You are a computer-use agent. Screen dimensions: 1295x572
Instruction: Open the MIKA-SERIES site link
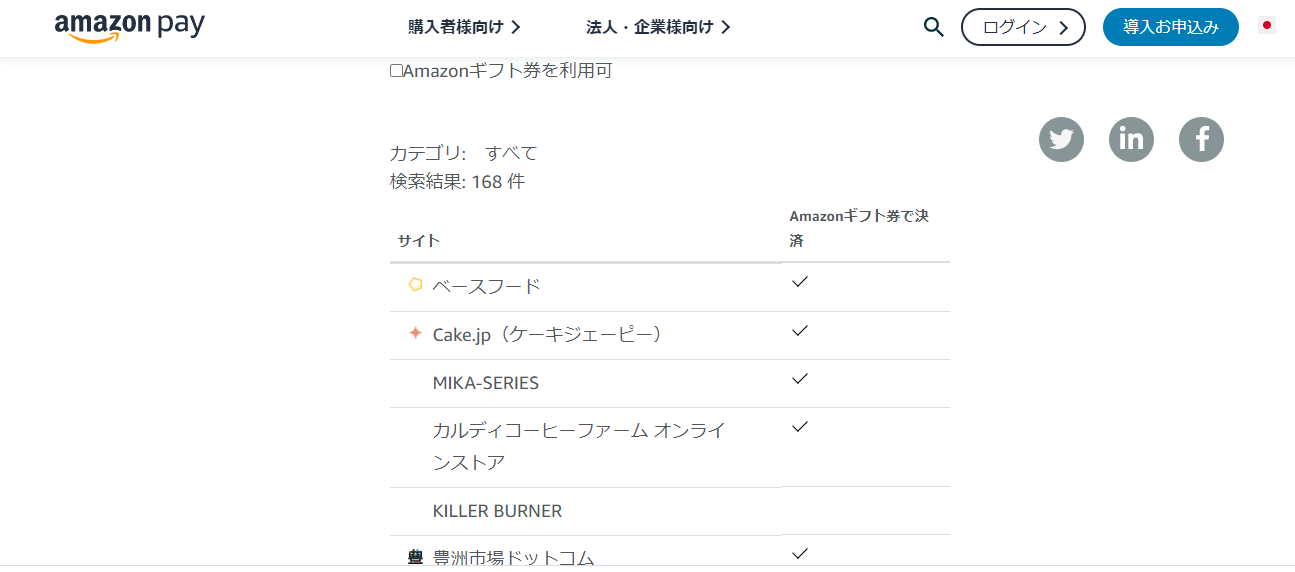point(485,383)
